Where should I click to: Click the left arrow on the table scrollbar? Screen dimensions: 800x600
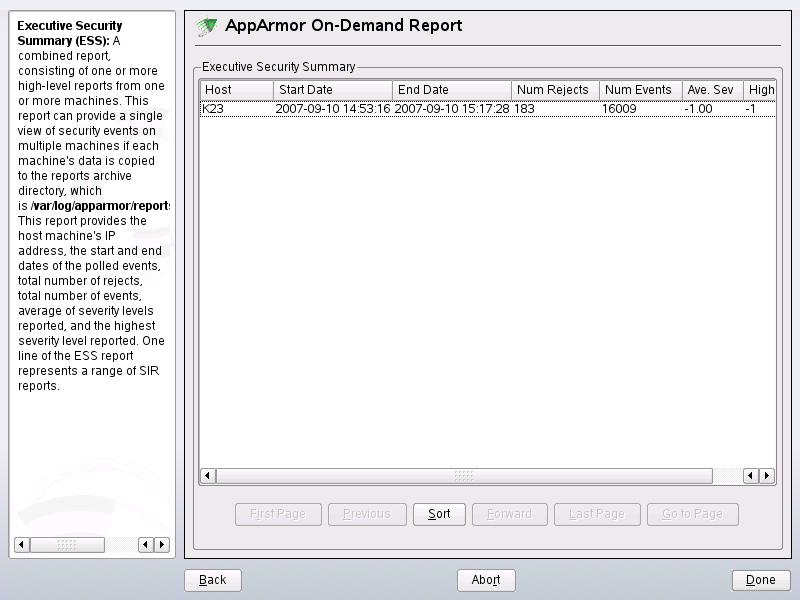205,476
